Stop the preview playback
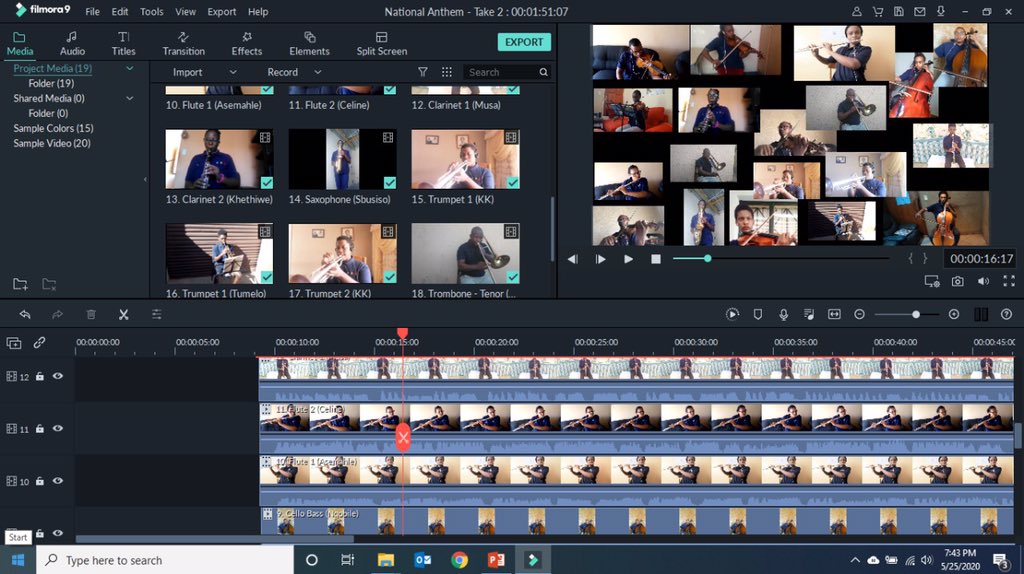 pos(656,259)
